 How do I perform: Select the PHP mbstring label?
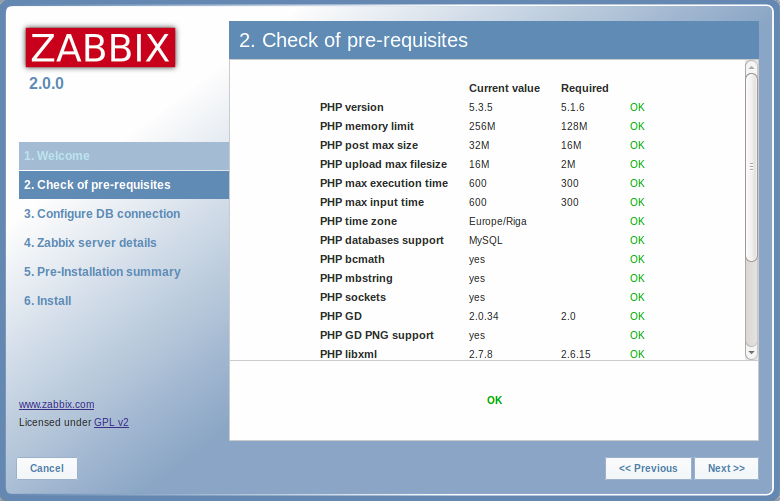[x=356, y=278]
